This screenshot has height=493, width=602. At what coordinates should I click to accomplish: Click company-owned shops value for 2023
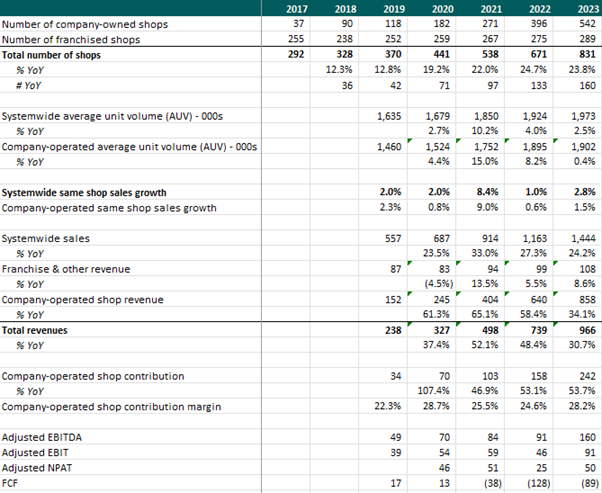[581, 24]
